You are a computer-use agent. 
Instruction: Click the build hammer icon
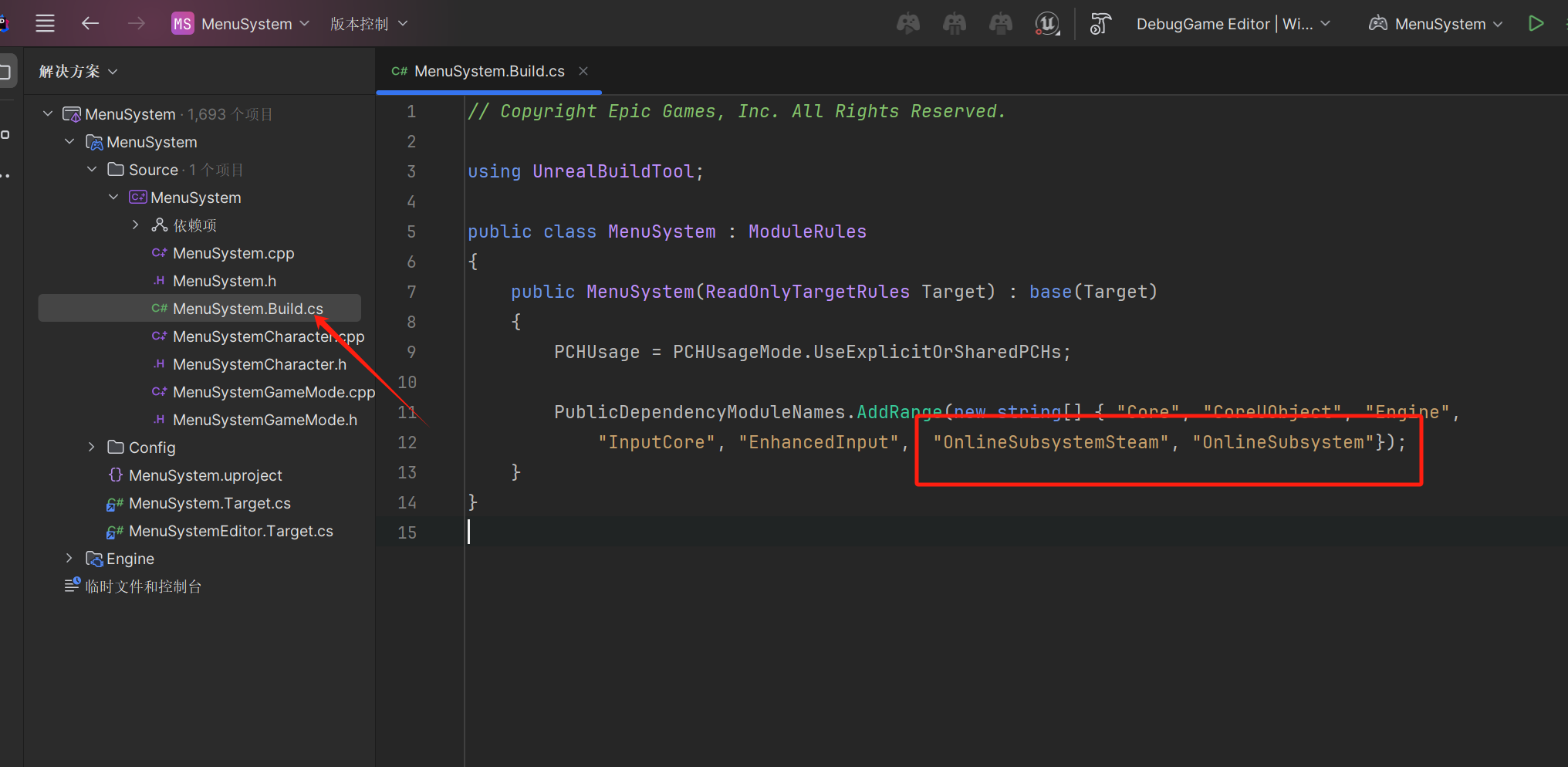pyautogui.click(x=1100, y=24)
